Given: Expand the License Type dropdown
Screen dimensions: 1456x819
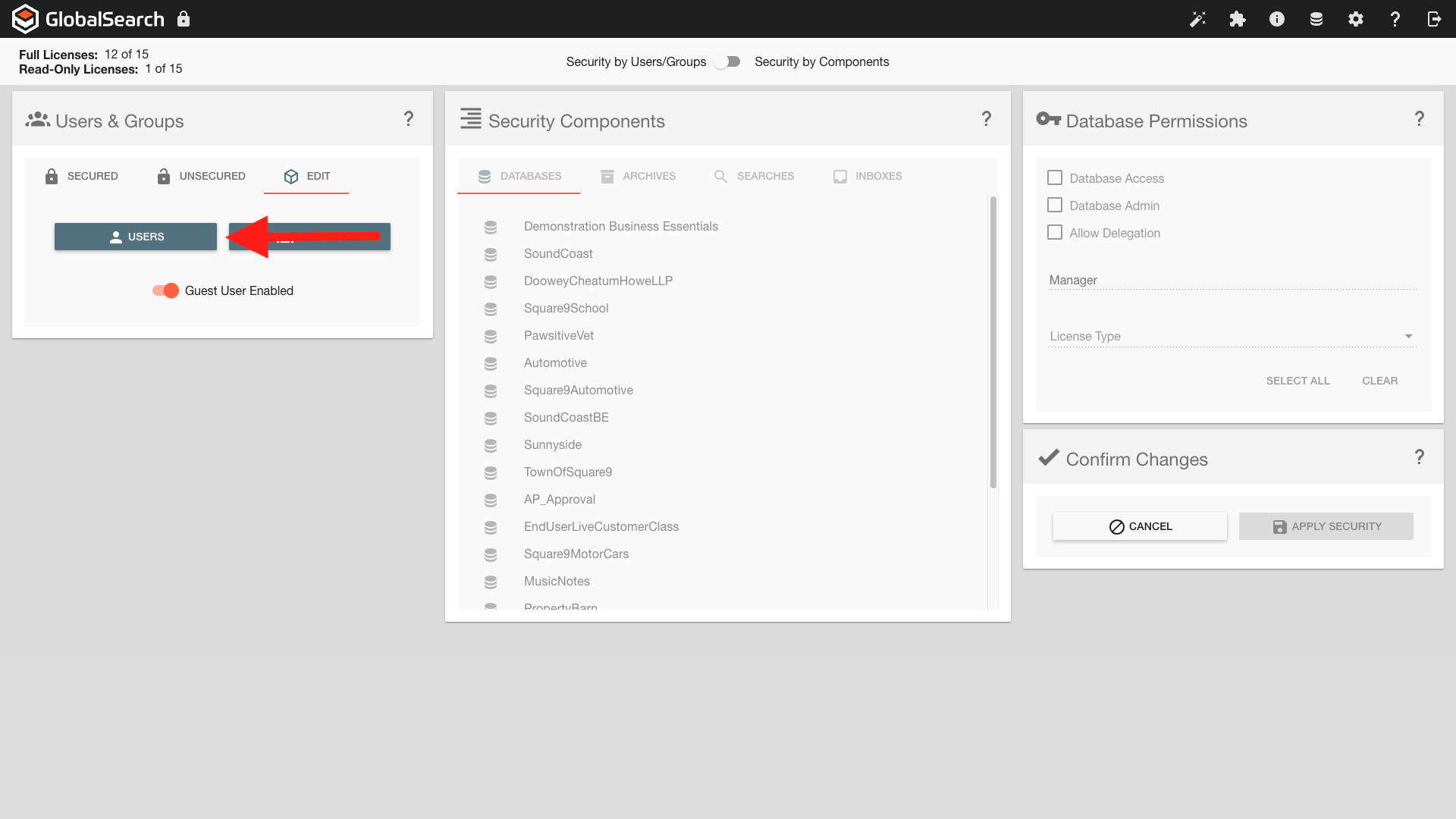Looking at the screenshot, I should [x=1232, y=336].
